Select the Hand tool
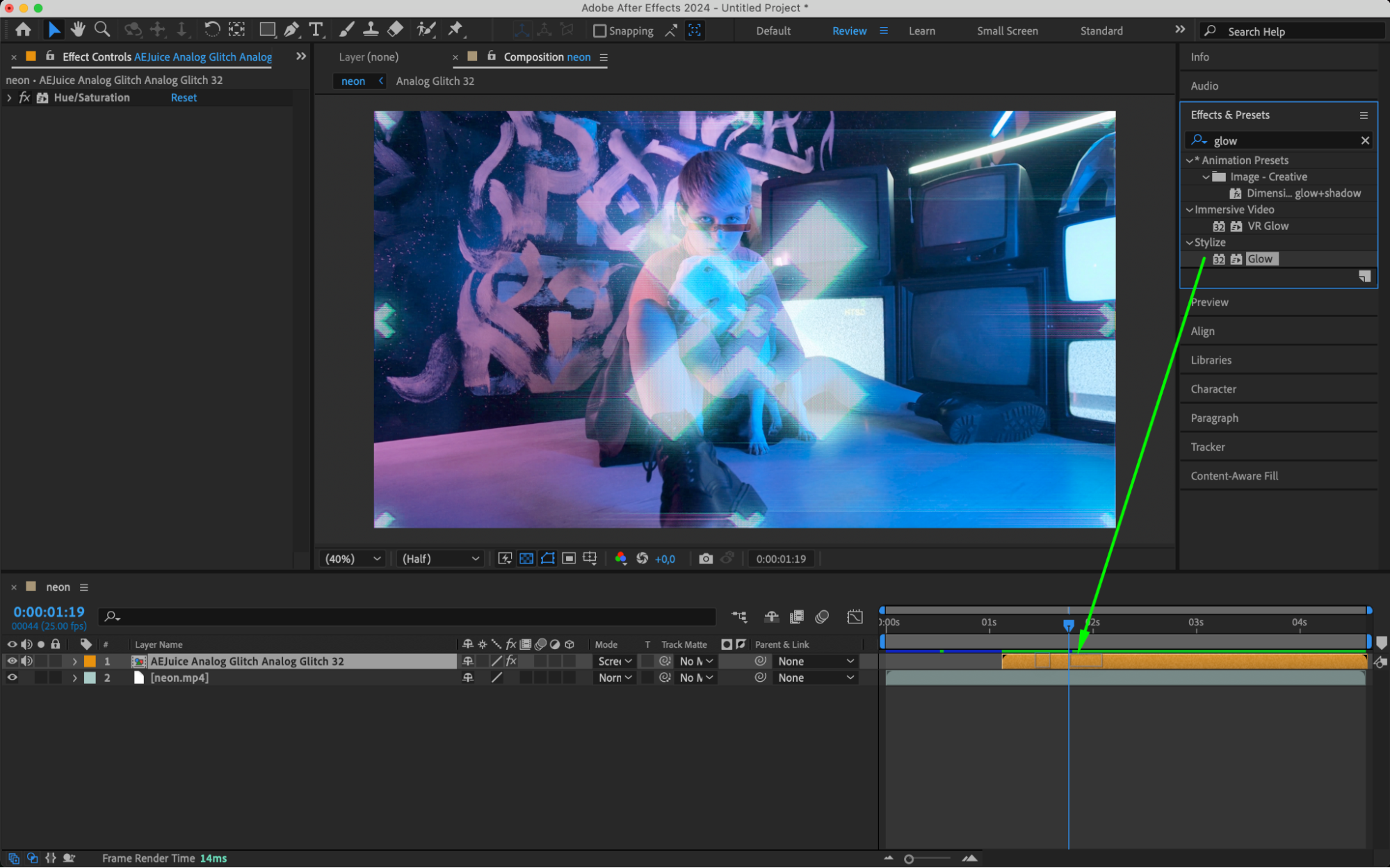The image size is (1390, 868). pos(78,29)
